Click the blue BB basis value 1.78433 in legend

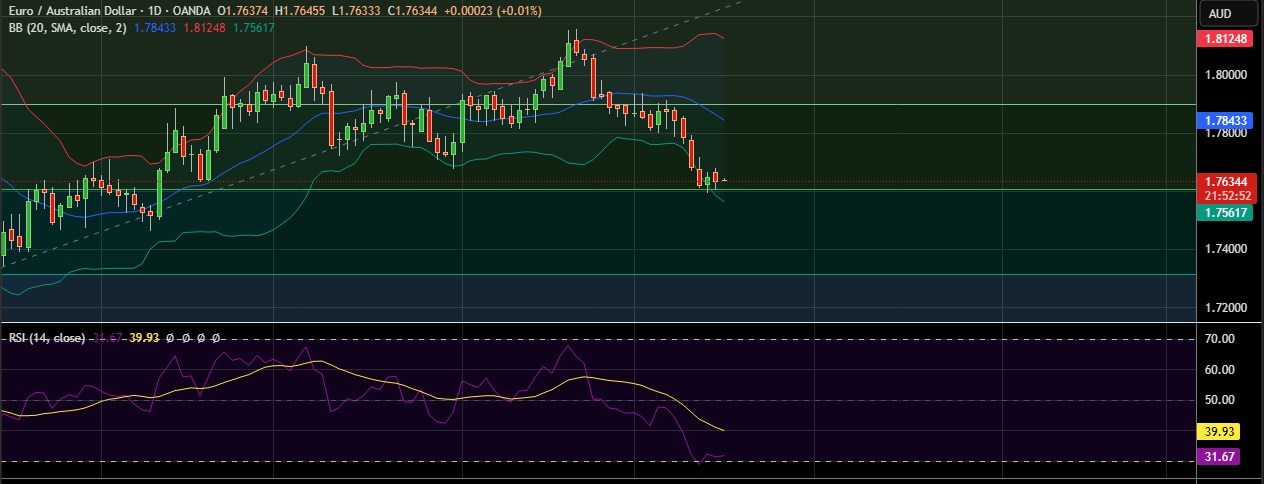155,27
